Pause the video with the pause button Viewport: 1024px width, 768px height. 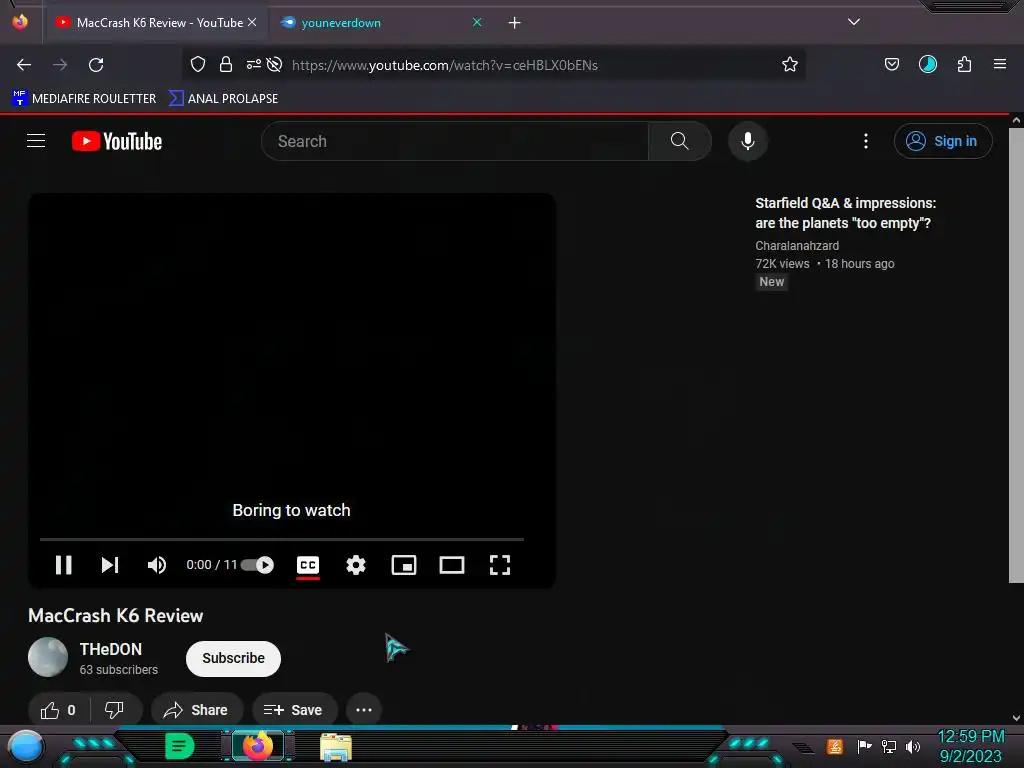(x=63, y=565)
